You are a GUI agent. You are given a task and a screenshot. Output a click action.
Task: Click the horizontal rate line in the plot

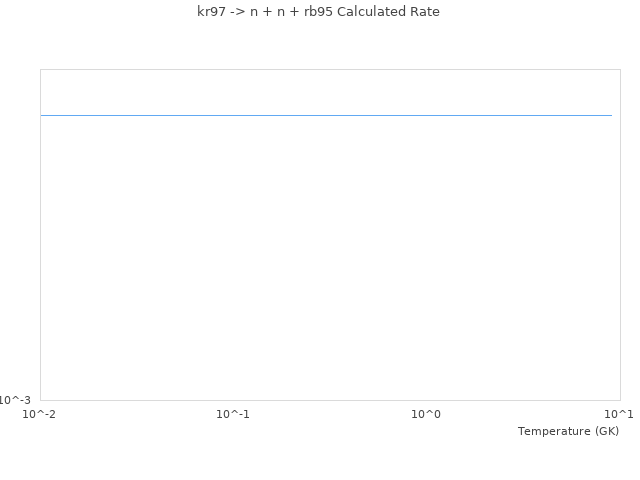coord(326,116)
